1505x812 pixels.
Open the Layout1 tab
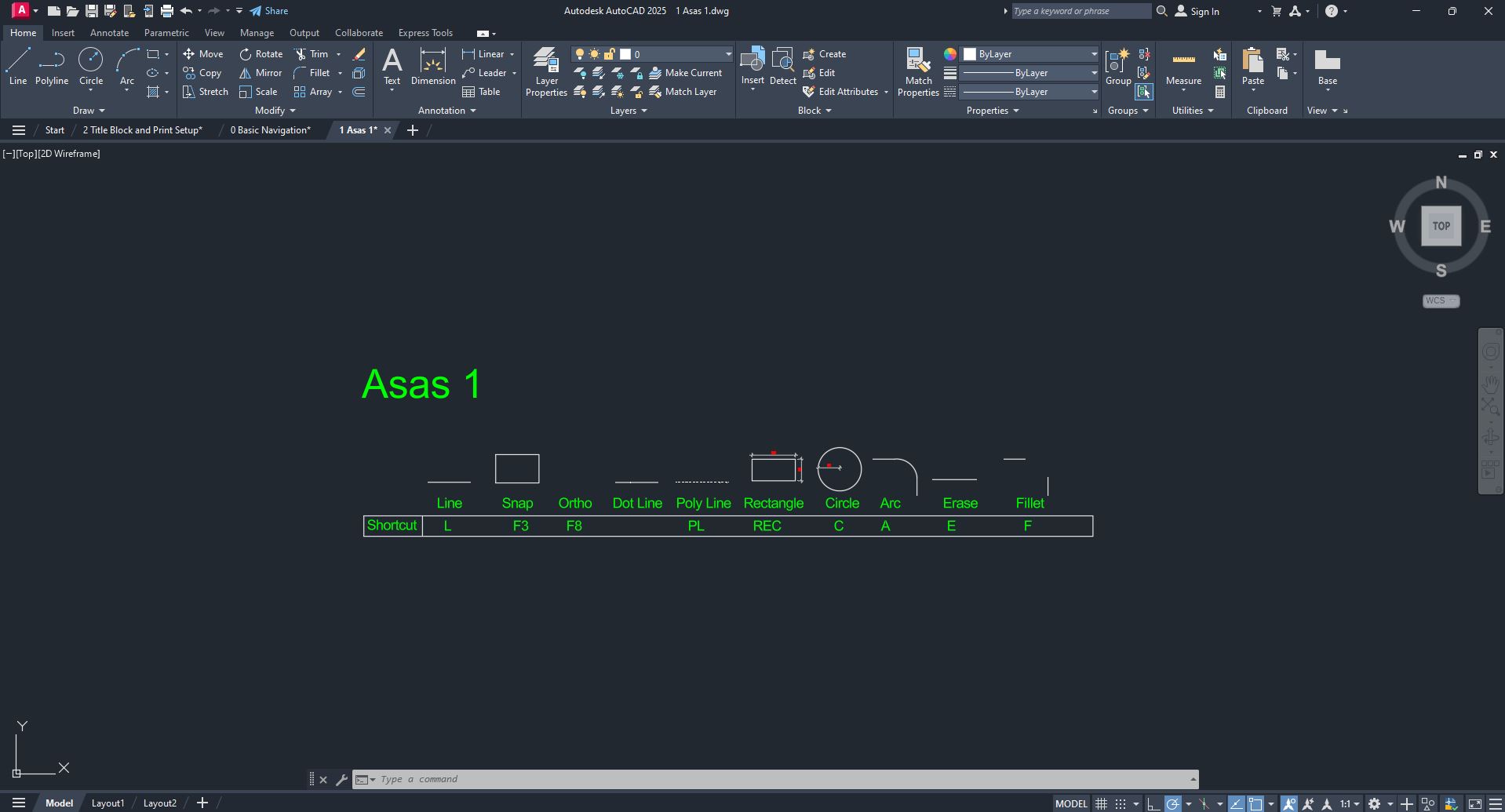(107, 803)
